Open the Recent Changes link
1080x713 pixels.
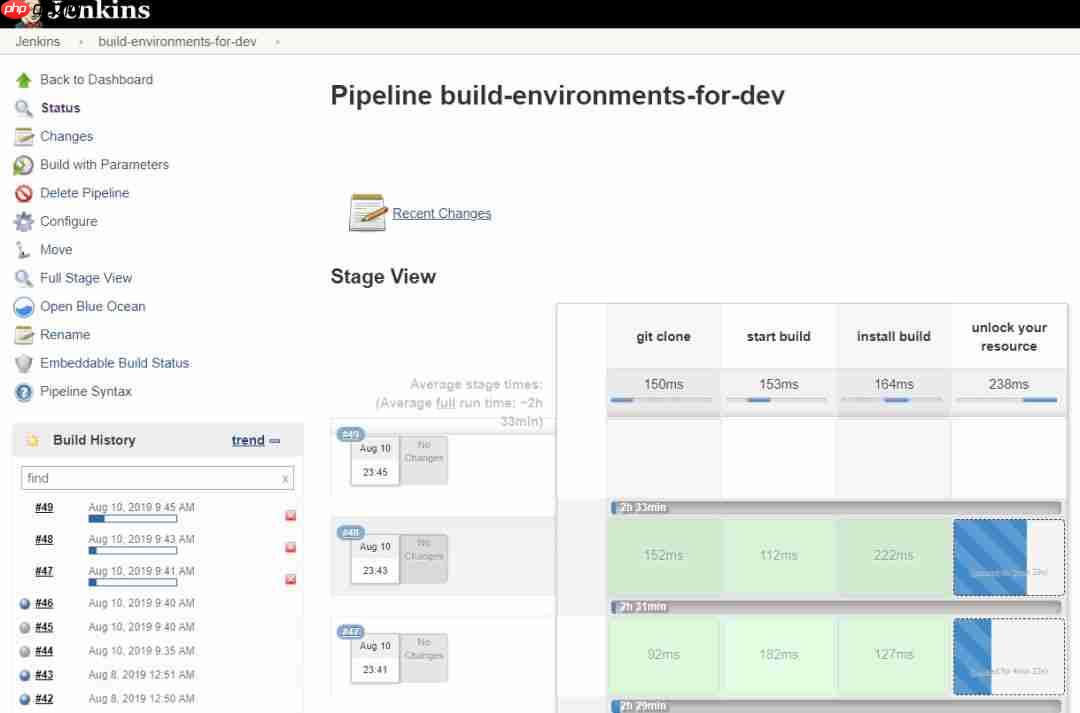coord(441,213)
